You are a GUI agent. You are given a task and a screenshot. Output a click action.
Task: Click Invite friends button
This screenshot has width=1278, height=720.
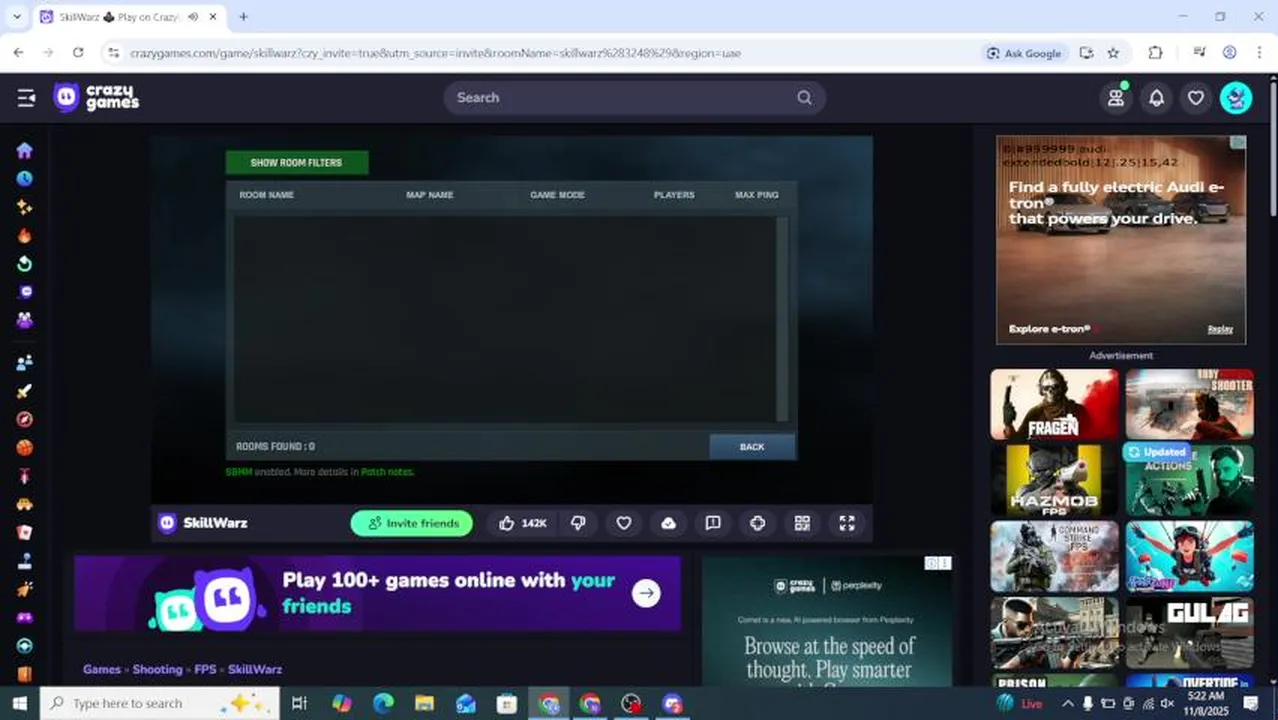412,523
